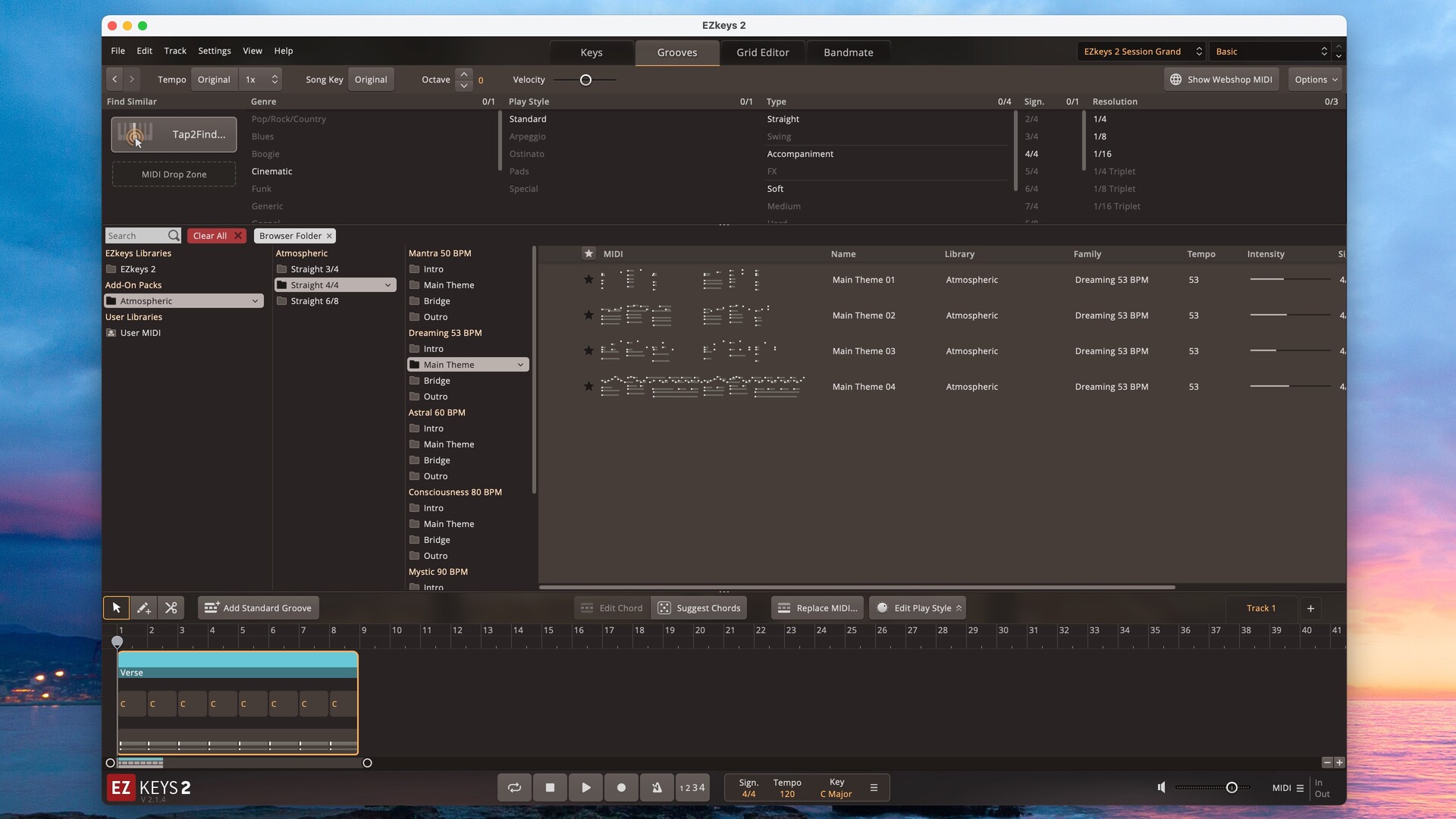
Task: Open the Track menu
Action: click(x=174, y=51)
